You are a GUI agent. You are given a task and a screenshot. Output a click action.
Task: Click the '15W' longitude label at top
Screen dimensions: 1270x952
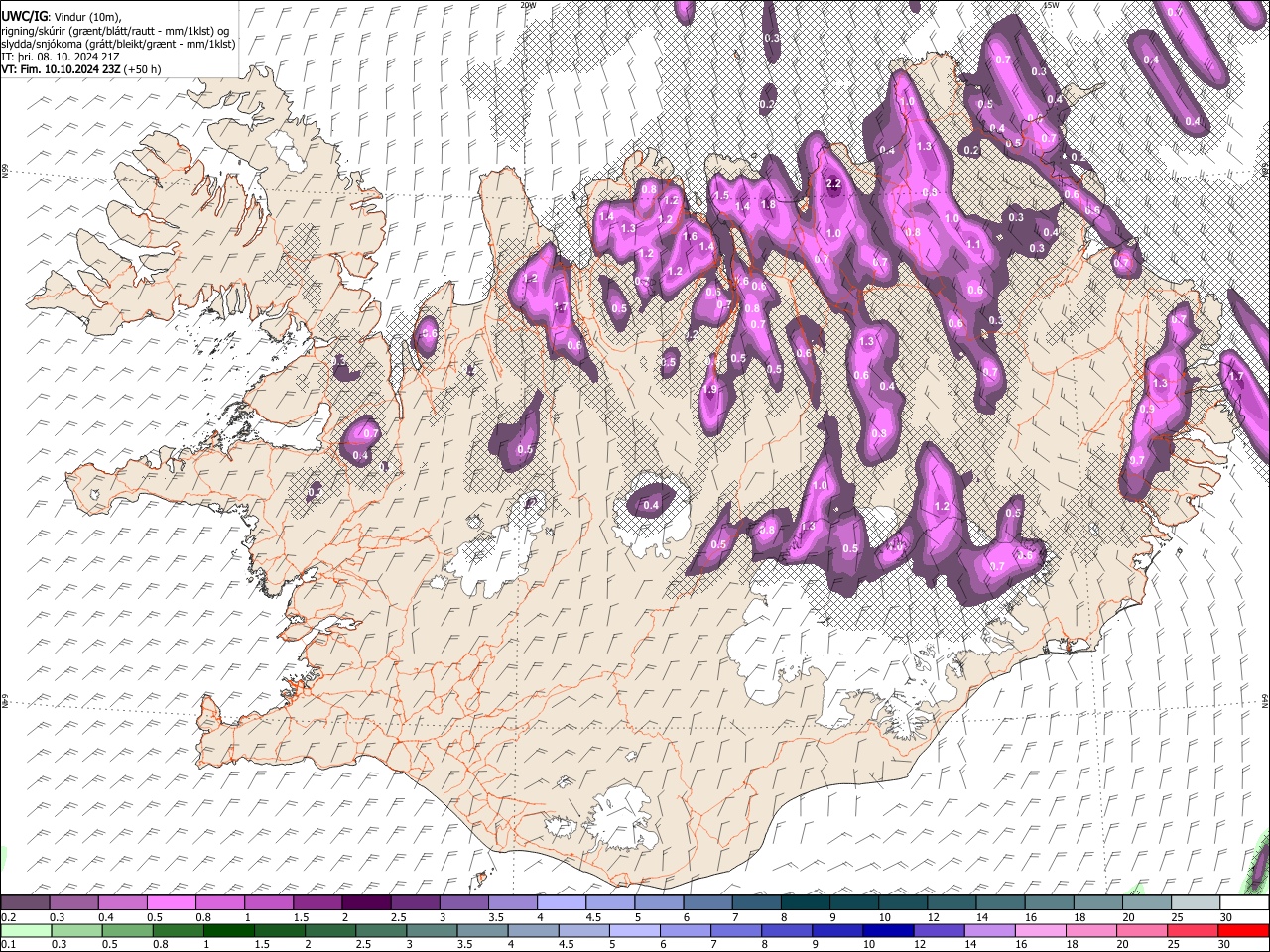(x=1051, y=5)
